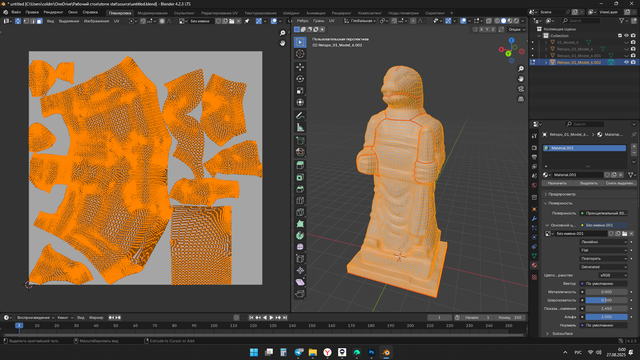Toggle visibility of 01_Model_4 object

pyautogui.click(x=626, y=42)
